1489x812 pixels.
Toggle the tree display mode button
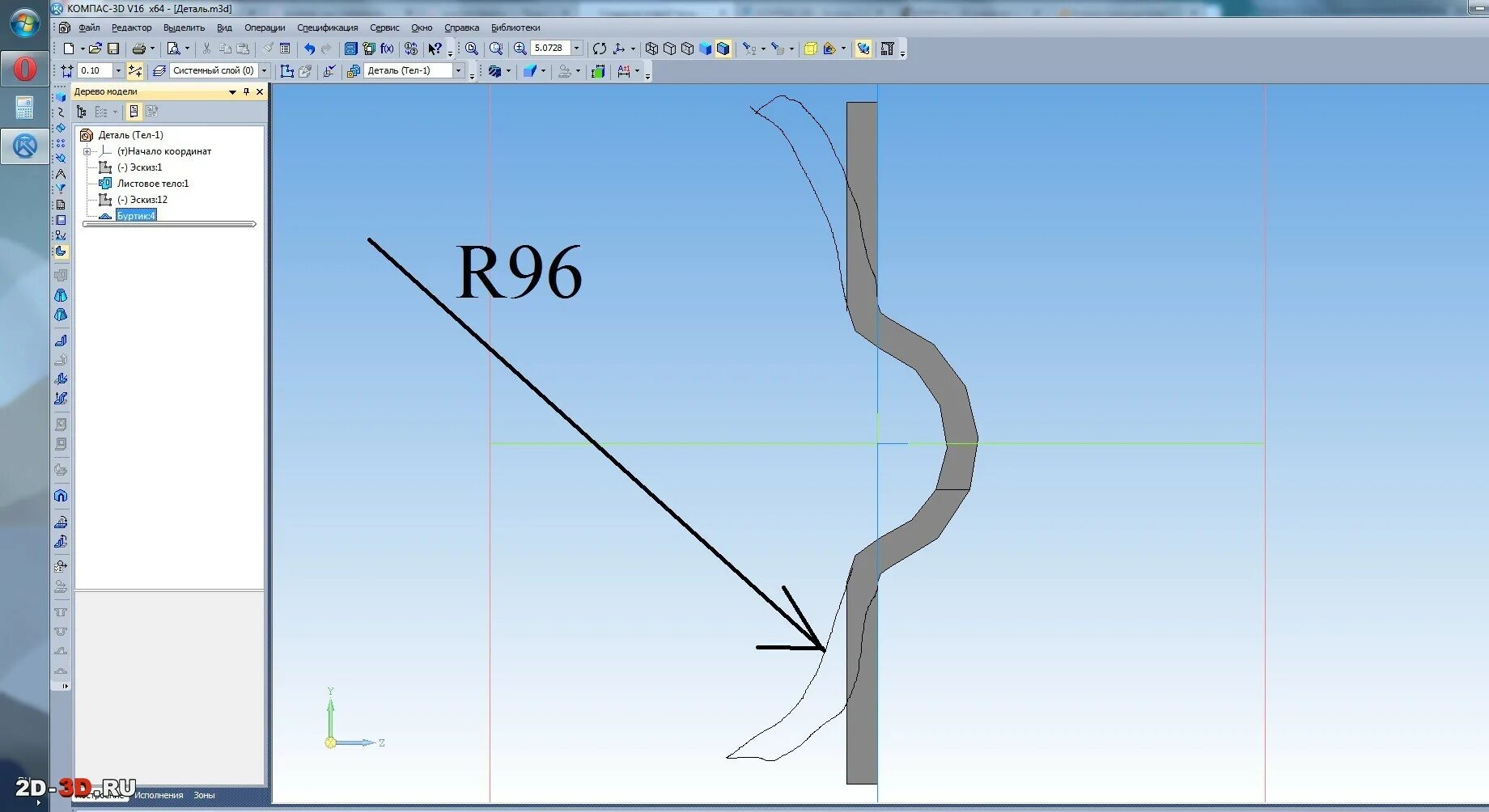(134, 112)
